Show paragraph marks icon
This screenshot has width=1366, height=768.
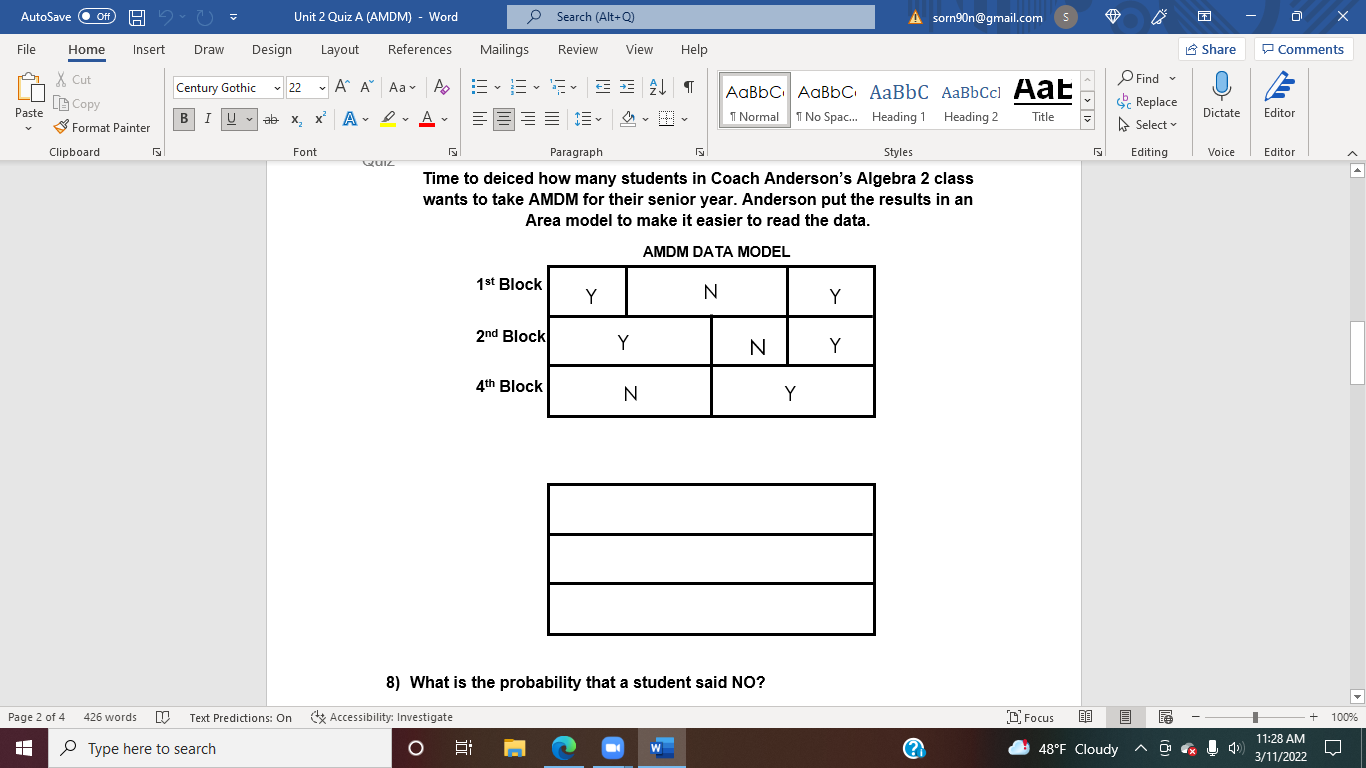pyautogui.click(x=687, y=87)
